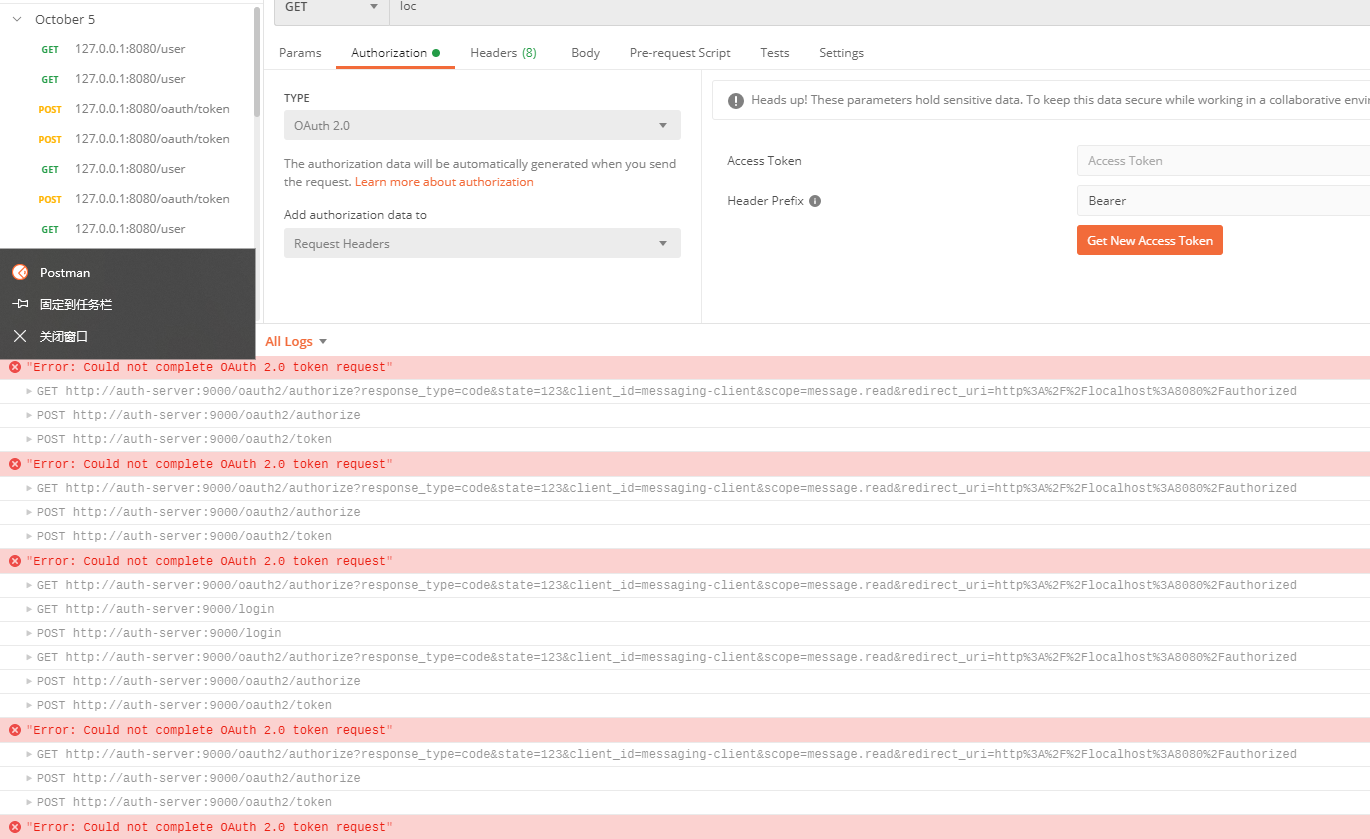
Task: Open the OAuth 2.0 authorization type dropdown
Action: click(x=663, y=124)
